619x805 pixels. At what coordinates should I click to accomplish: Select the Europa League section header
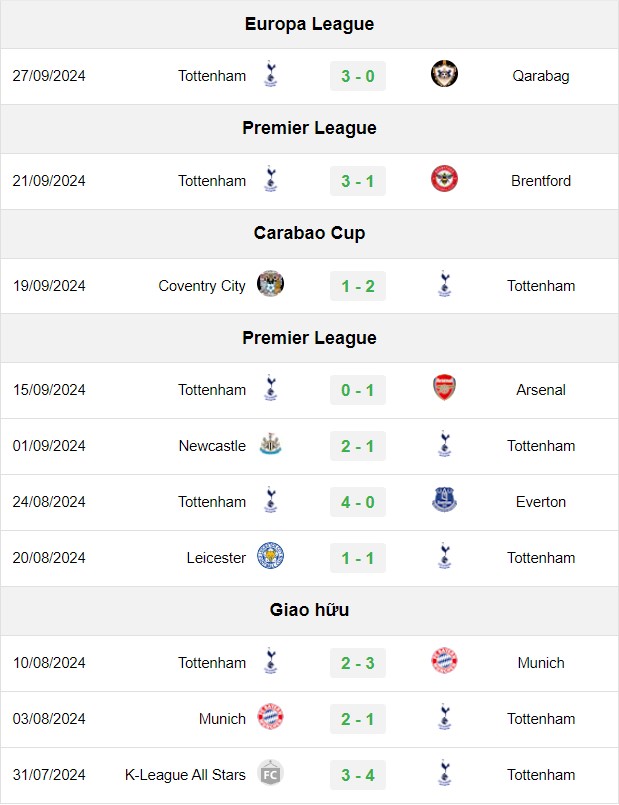click(x=310, y=24)
